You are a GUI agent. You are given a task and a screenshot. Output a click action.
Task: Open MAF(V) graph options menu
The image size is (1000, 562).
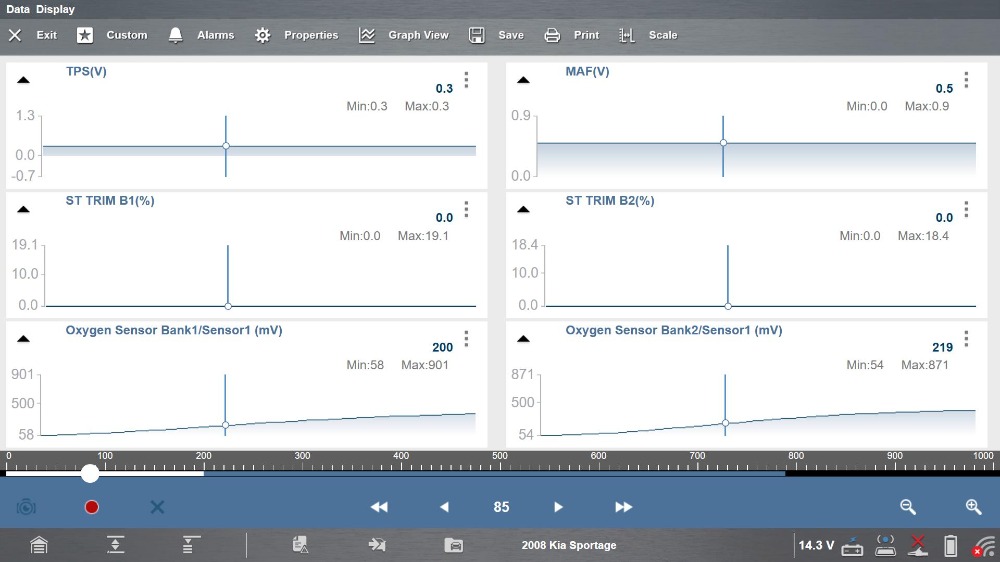pyautogui.click(x=966, y=80)
